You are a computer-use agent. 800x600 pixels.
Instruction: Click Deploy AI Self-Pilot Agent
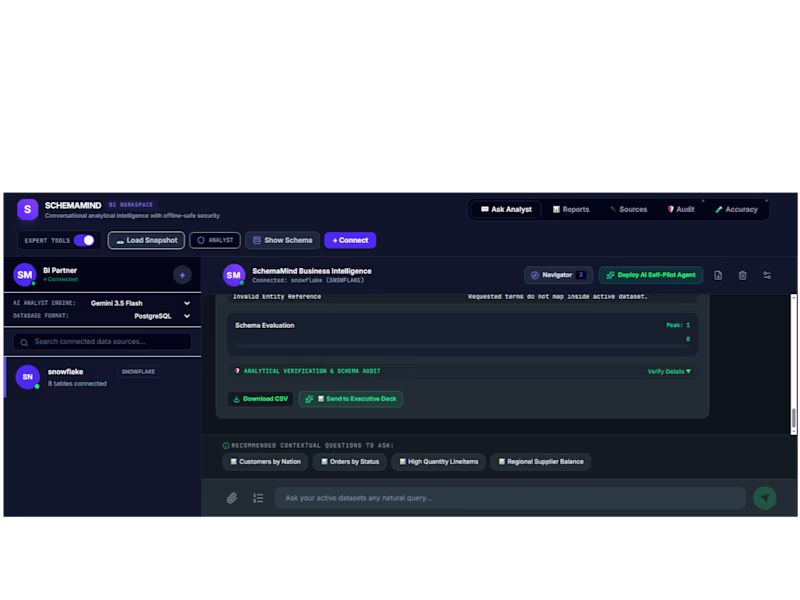[651, 275]
